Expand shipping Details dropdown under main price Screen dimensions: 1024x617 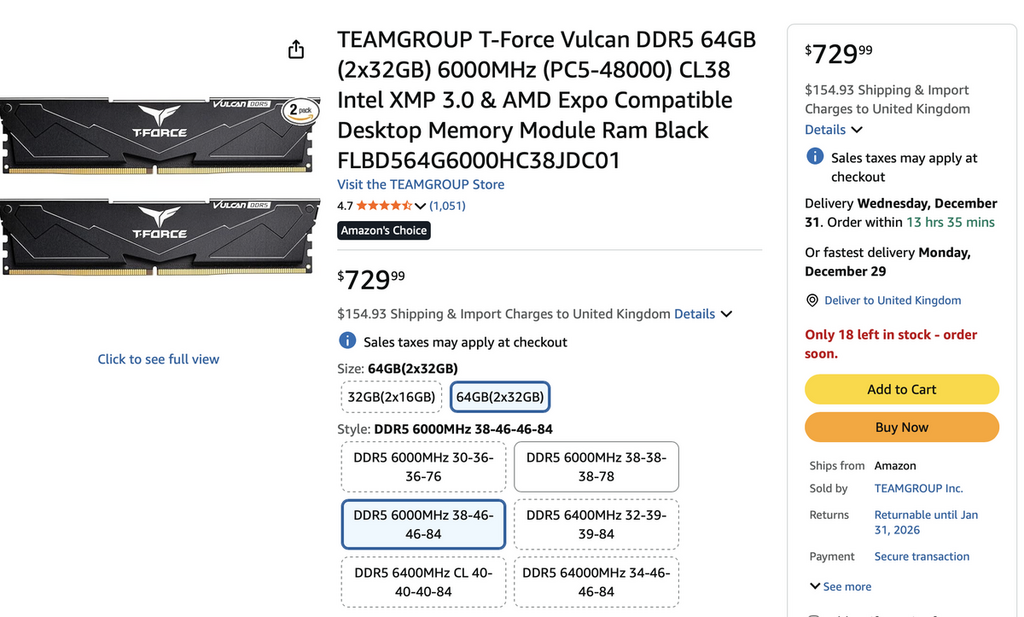(703, 314)
